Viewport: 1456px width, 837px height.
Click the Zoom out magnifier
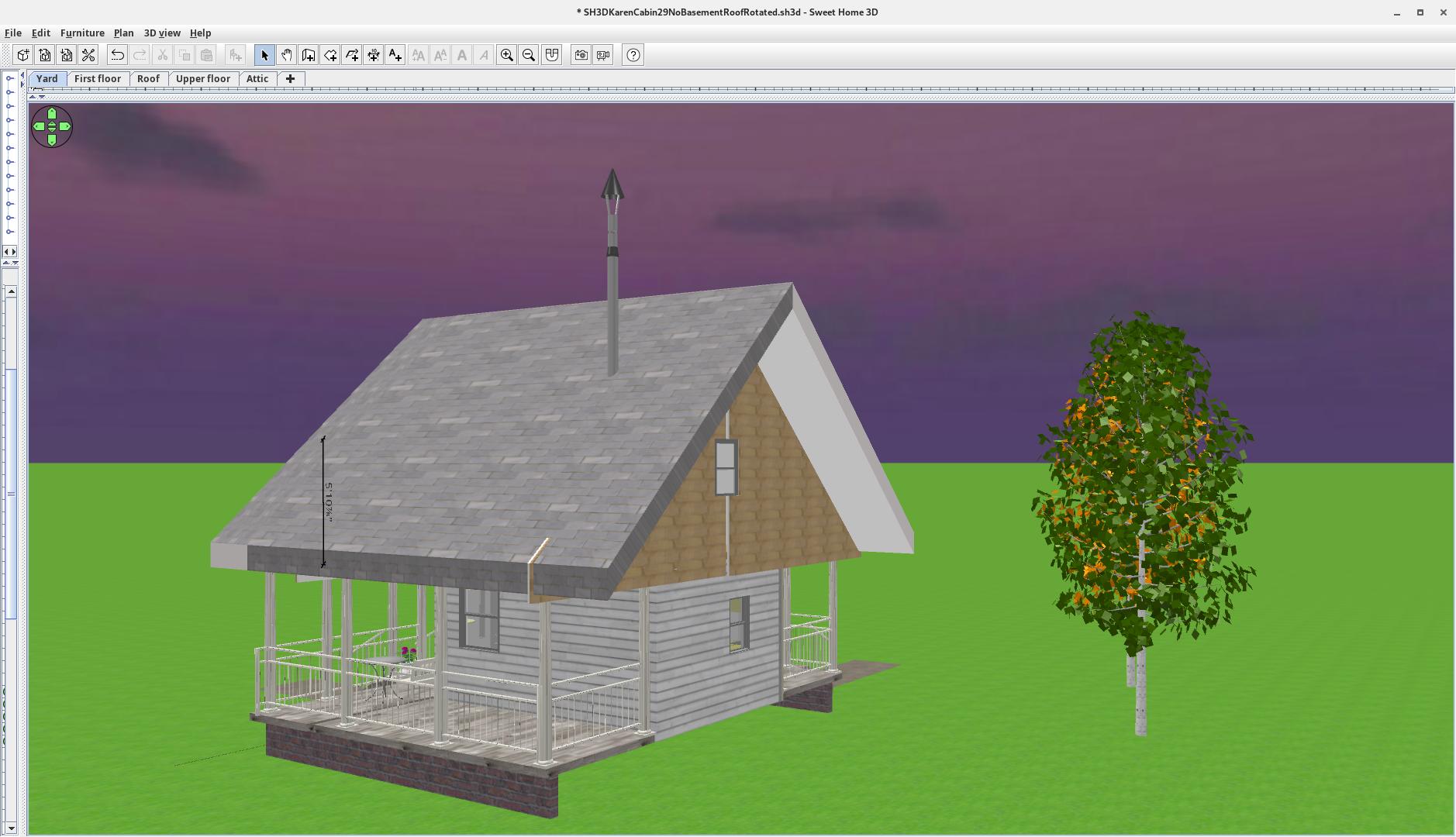(x=529, y=55)
